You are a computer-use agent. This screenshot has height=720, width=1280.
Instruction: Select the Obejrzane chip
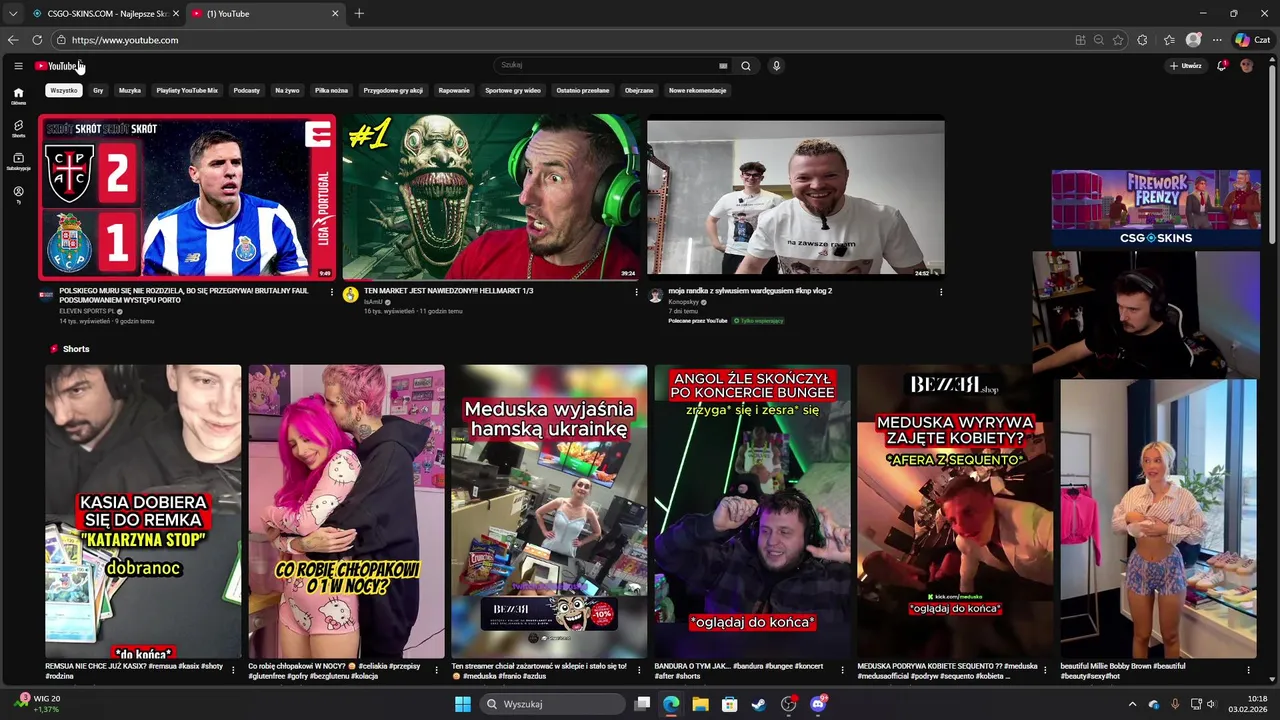coord(639,90)
